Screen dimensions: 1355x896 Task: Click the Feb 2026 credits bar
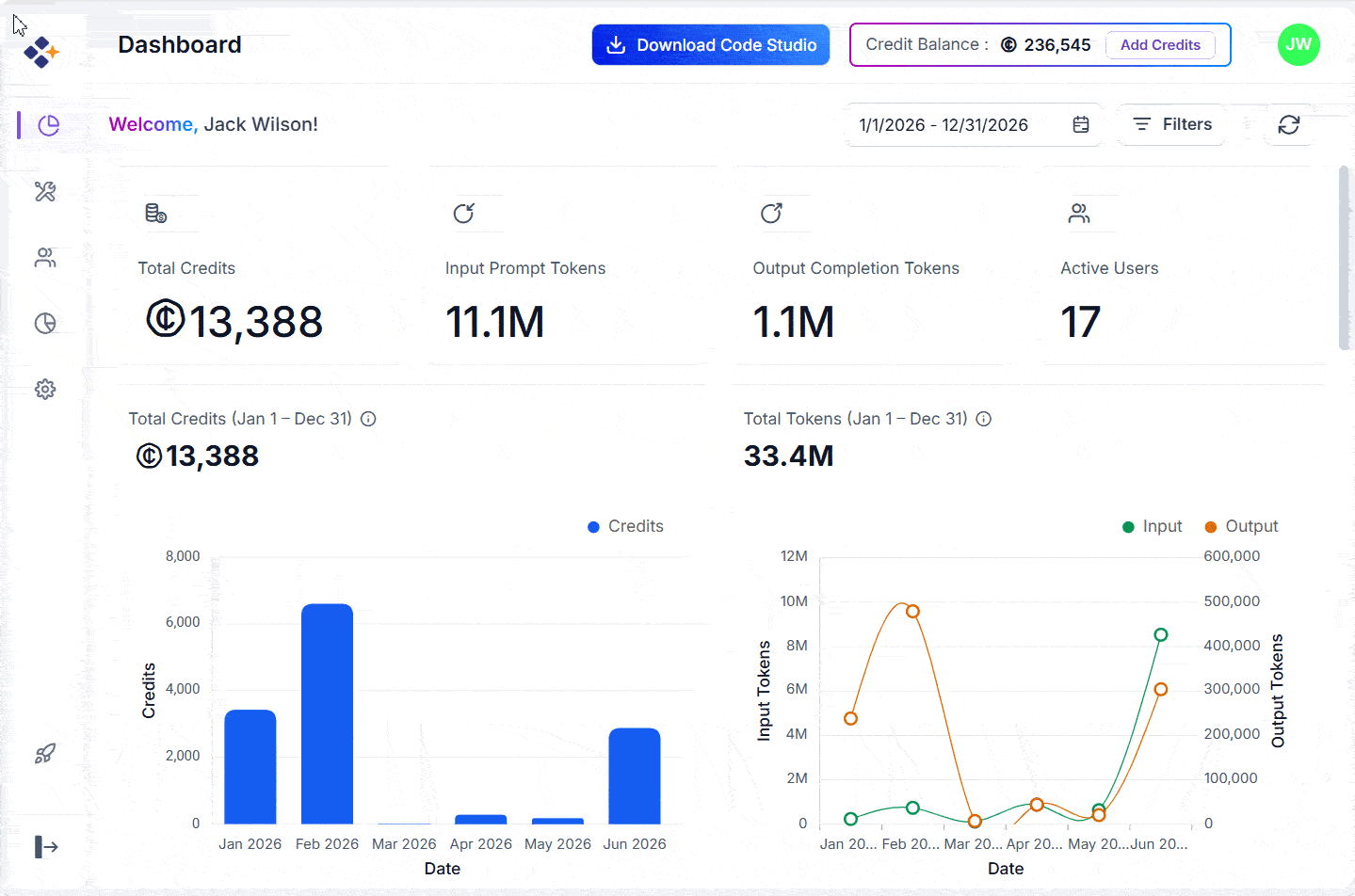(327, 713)
